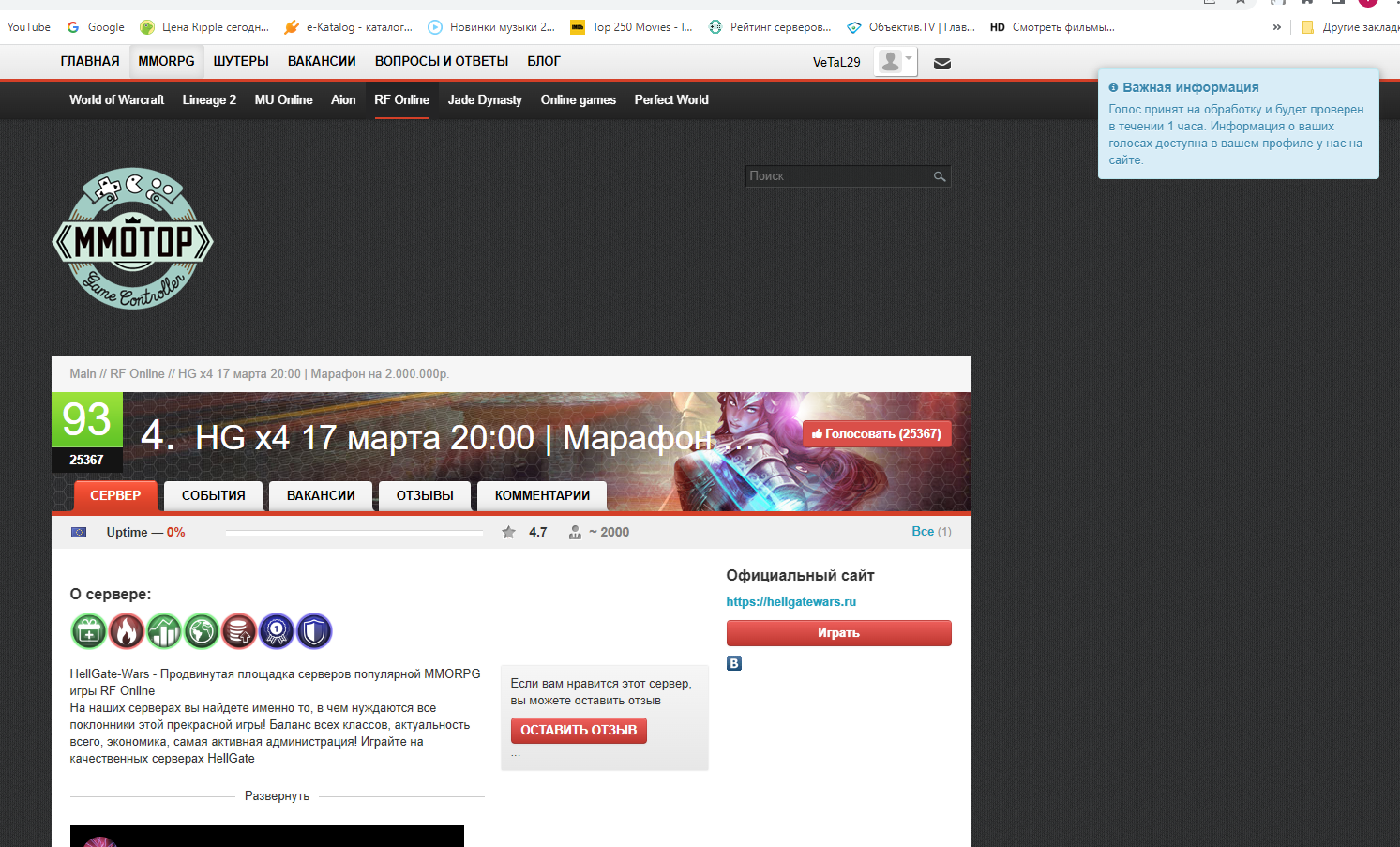This screenshot has height=847, width=1400.
Task: Select World of Warcraft in game bar
Action: pos(116,99)
